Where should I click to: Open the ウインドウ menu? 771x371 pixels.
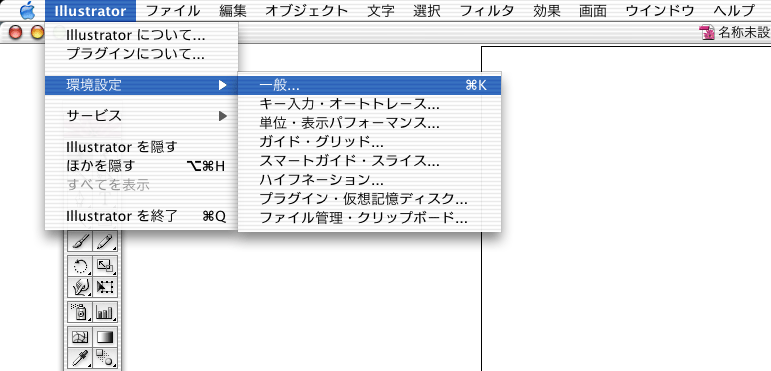(x=659, y=10)
